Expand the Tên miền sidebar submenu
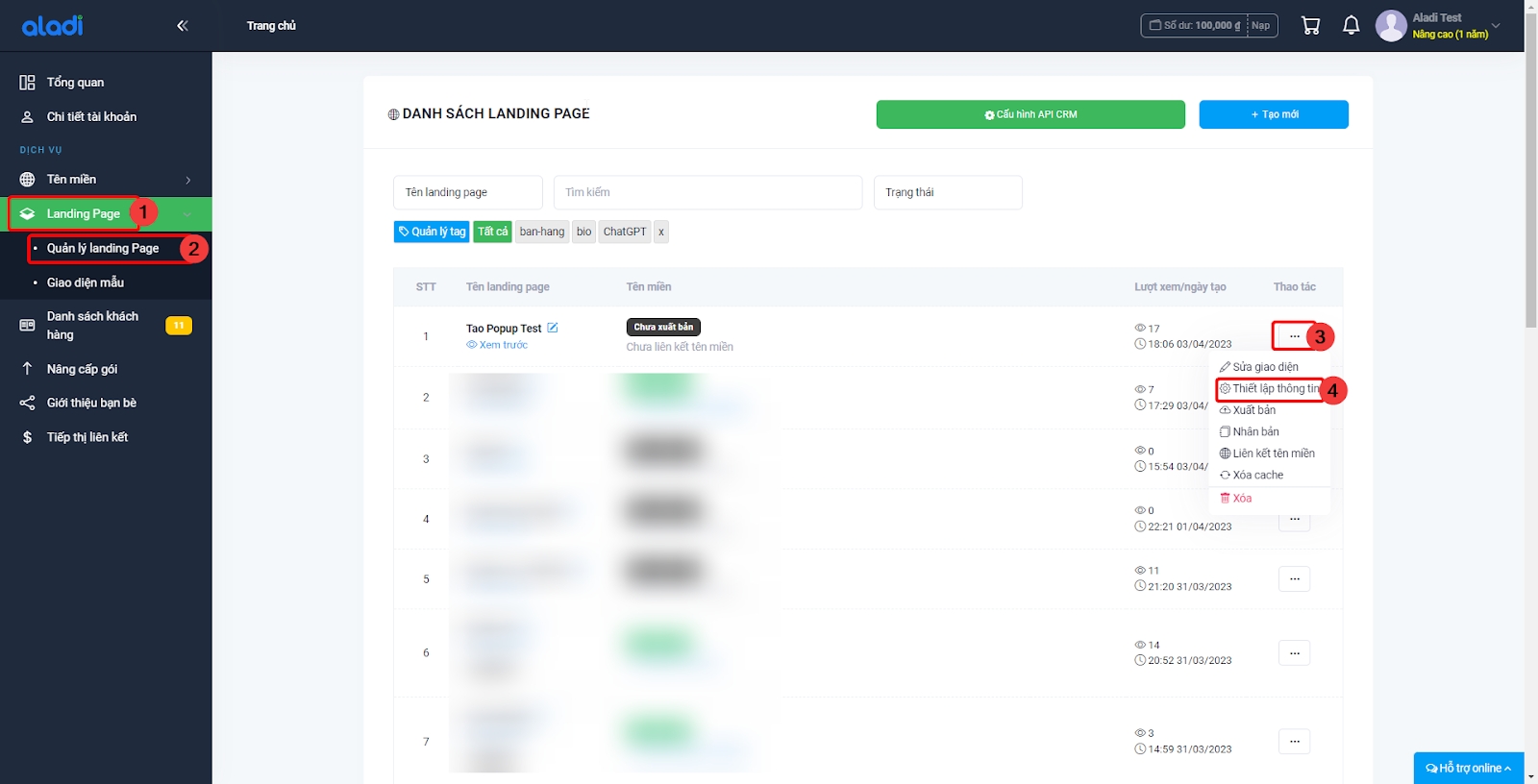 (x=187, y=180)
